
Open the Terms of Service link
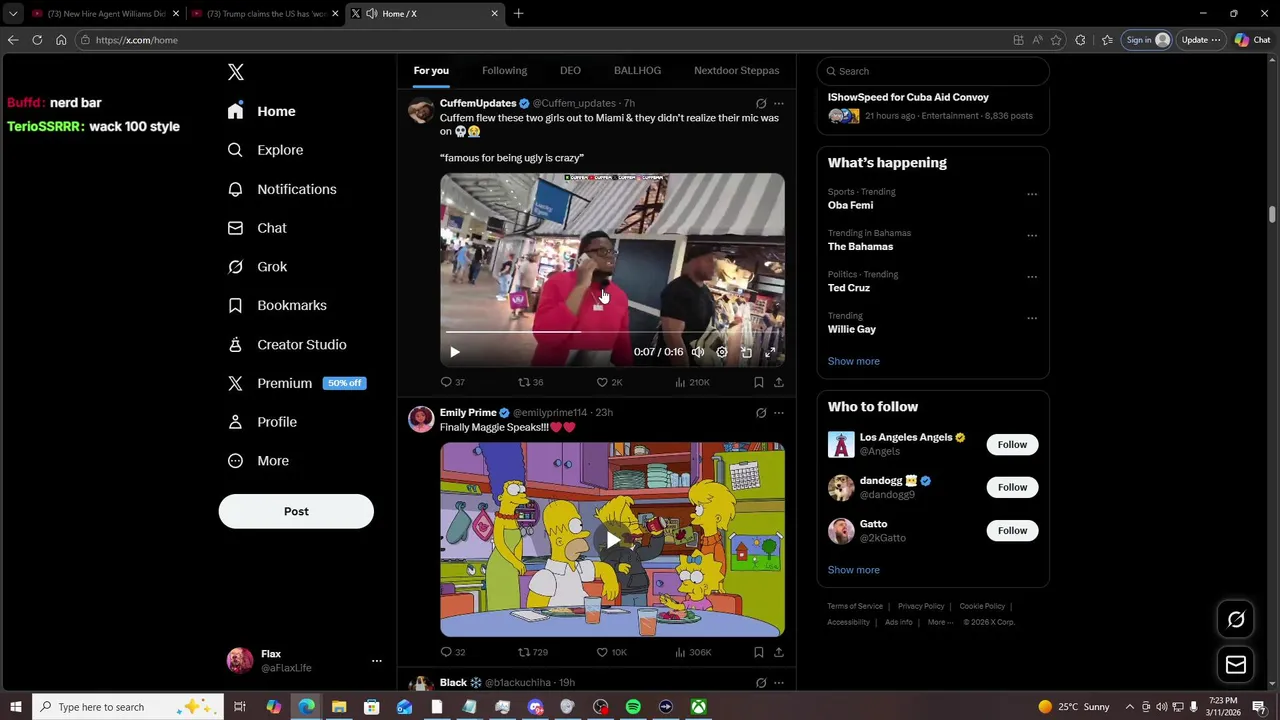point(855,606)
